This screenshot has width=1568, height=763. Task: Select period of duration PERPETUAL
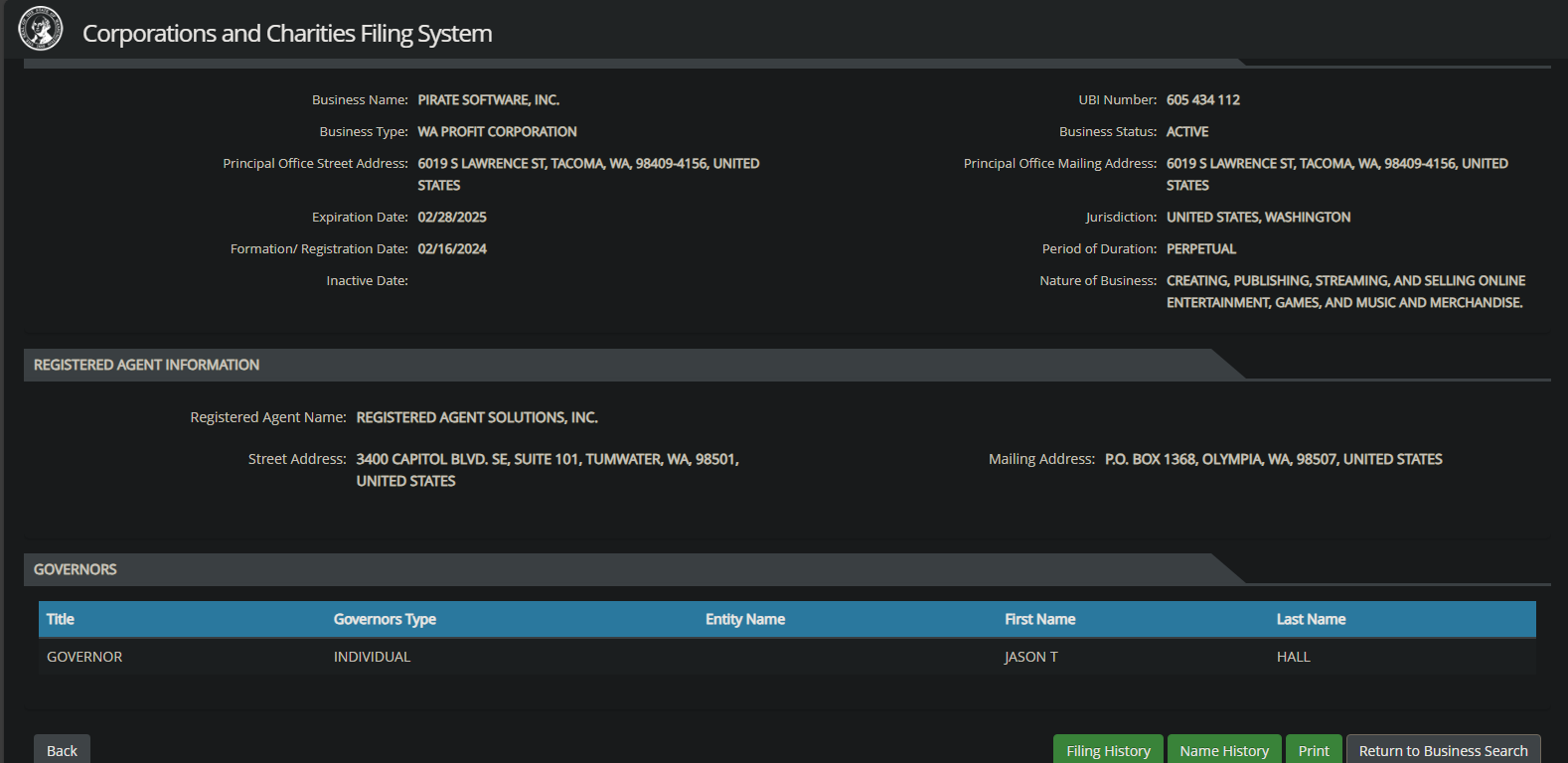(x=1201, y=248)
